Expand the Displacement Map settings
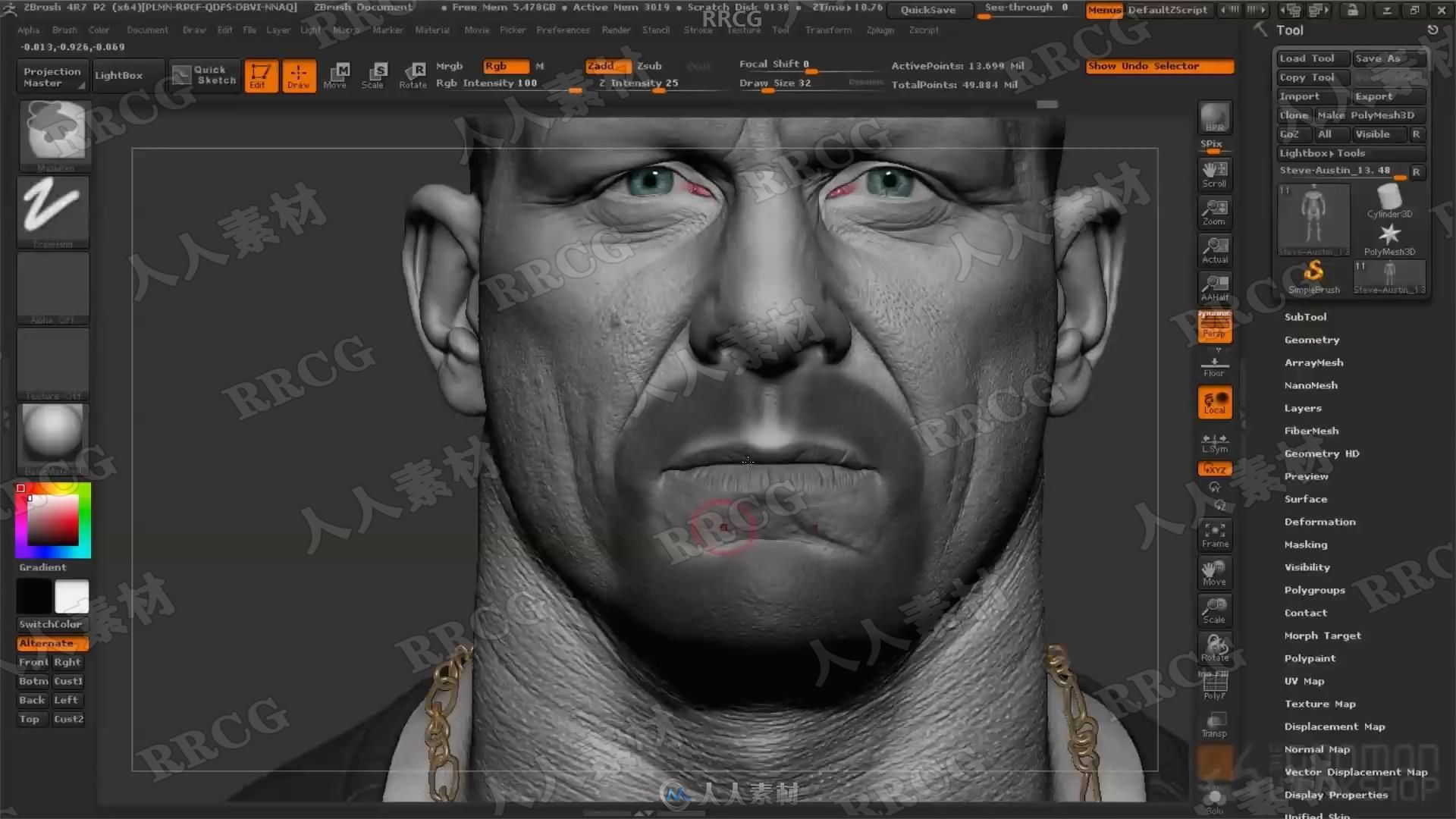The image size is (1456, 819). [1334, 725]
